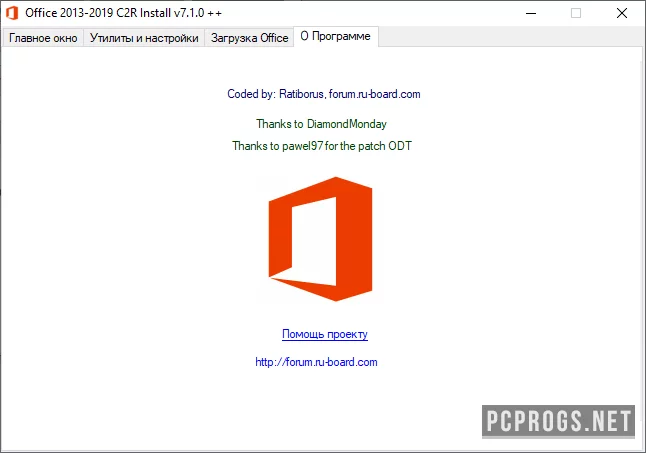Visit http://forum.ru-board.com link
This screenshot has height=453, width=646.
pos(316,362)
